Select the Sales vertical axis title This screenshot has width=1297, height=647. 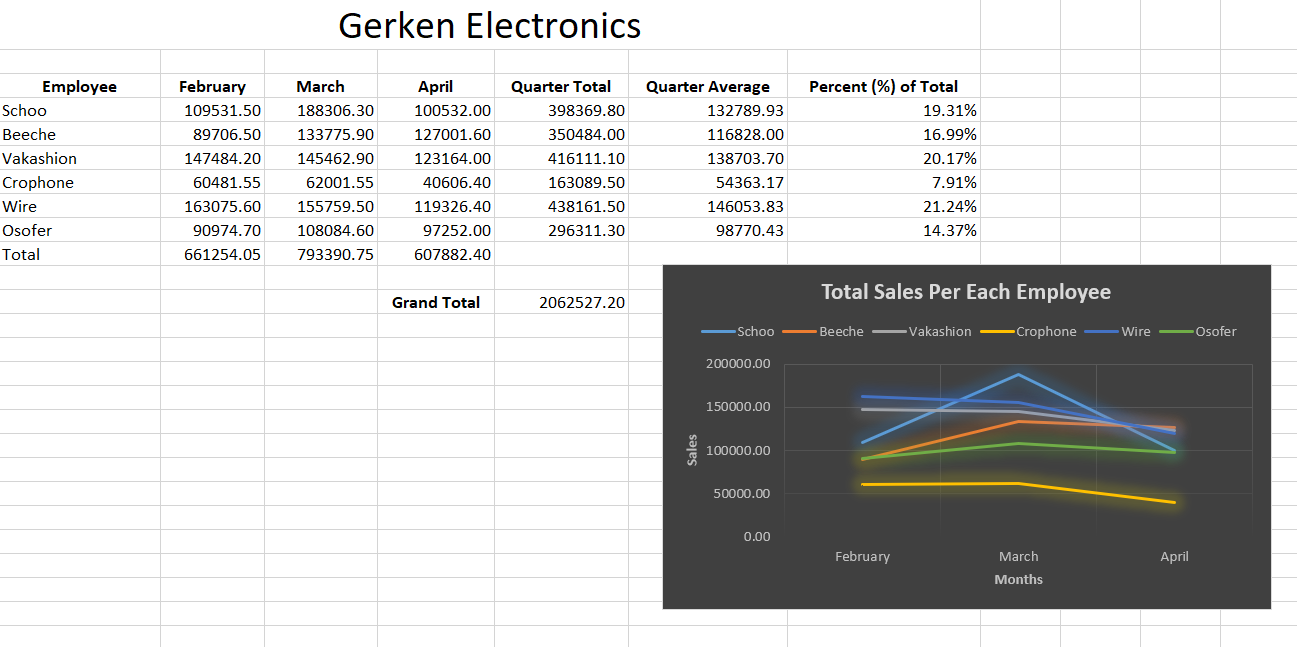pyautogui.click(x=692, y=451)
